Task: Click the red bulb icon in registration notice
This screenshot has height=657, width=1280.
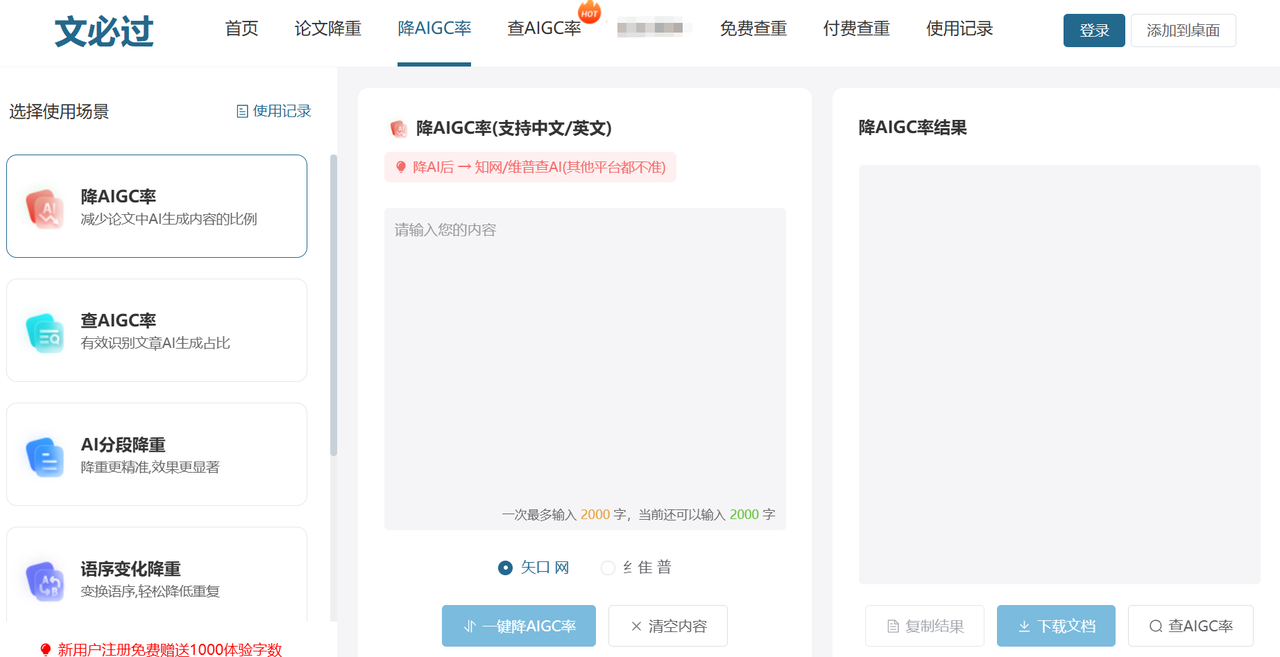Action: [x=45, y=650]
